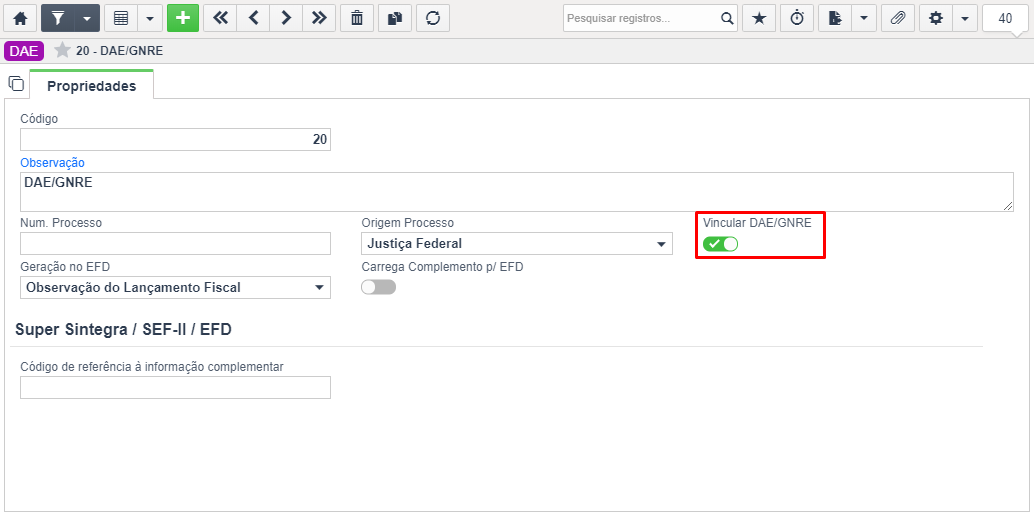Click the search magnifier icon
Image resolution: width=1034 pixels, height=515 pixels.
727,18
